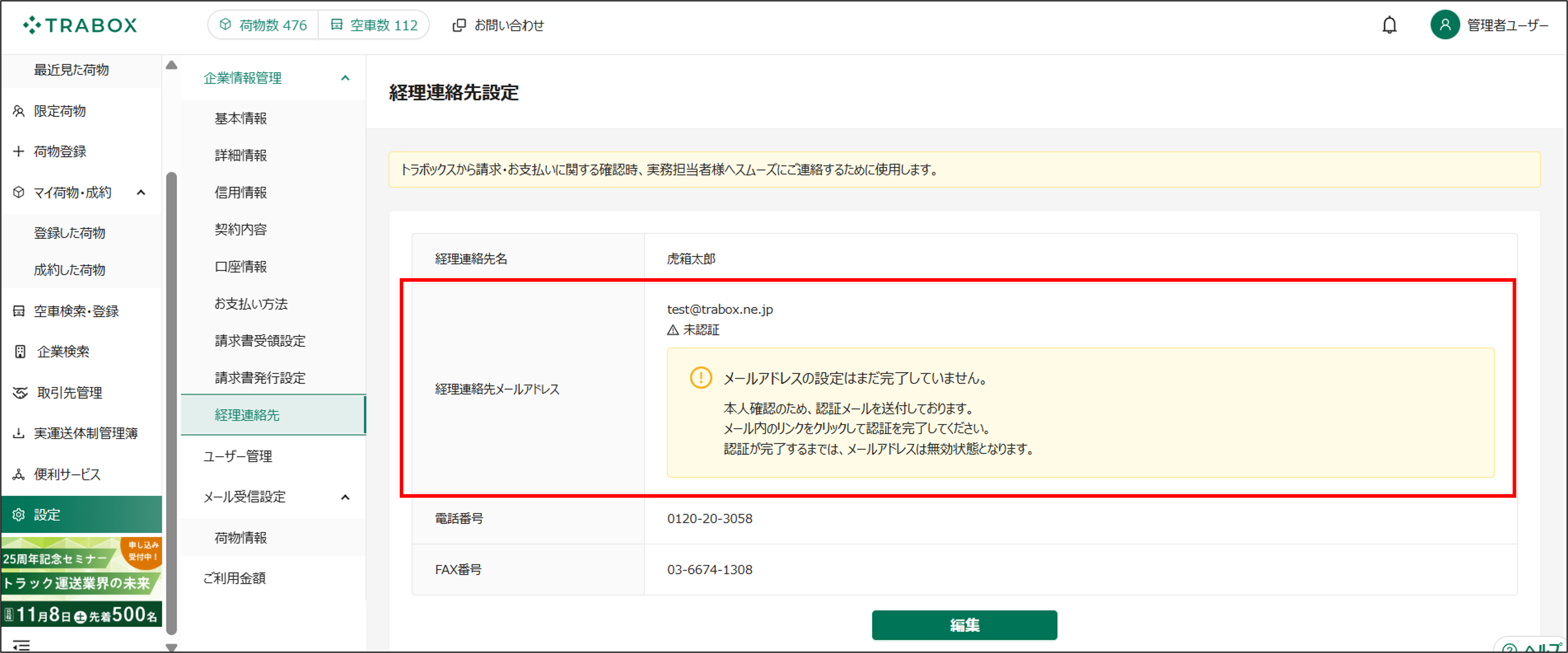Click the 空車数 truck icon

point(336,24)
